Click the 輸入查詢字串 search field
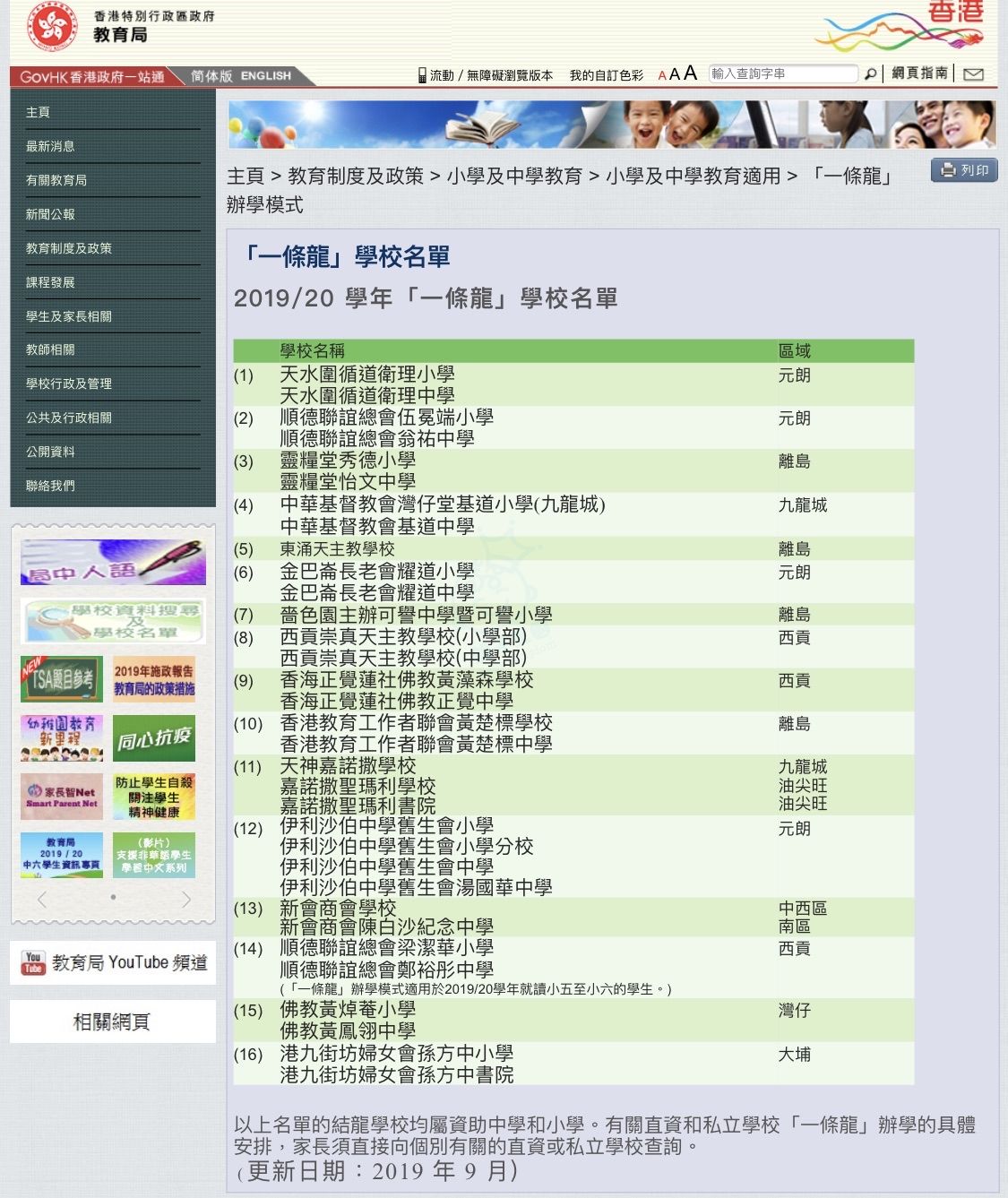Screen dimensions: 1008x1198 click(782, 74)
